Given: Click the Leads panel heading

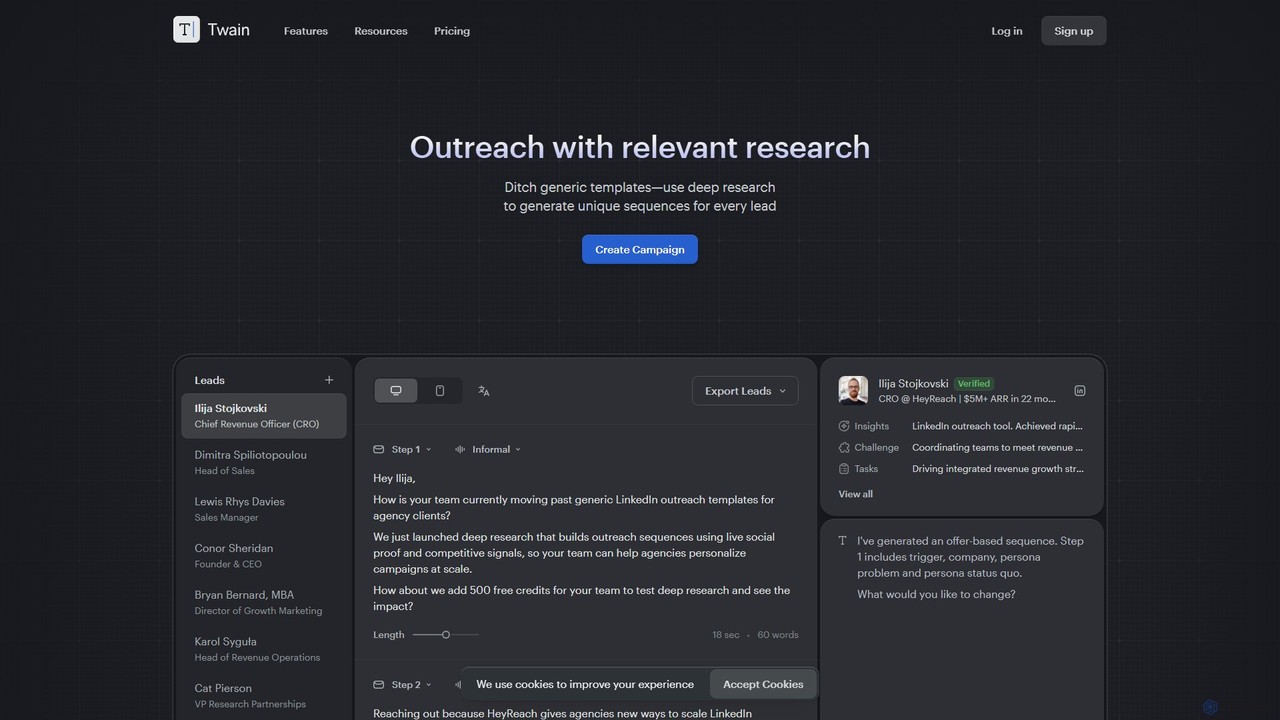Looking at the screenshot, I should tap(210, 380).
